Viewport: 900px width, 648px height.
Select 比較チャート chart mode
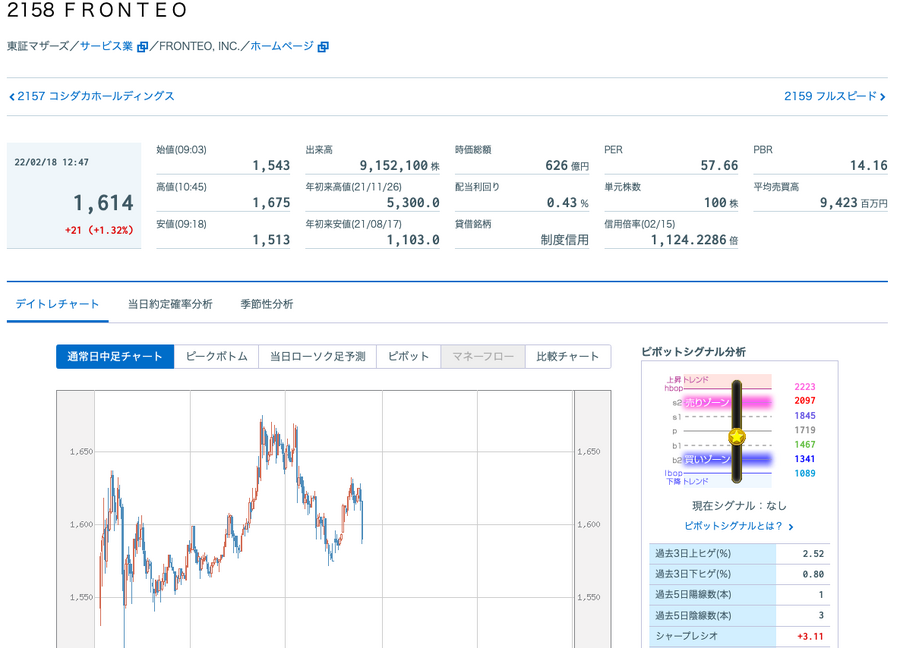tap(568, 356)
